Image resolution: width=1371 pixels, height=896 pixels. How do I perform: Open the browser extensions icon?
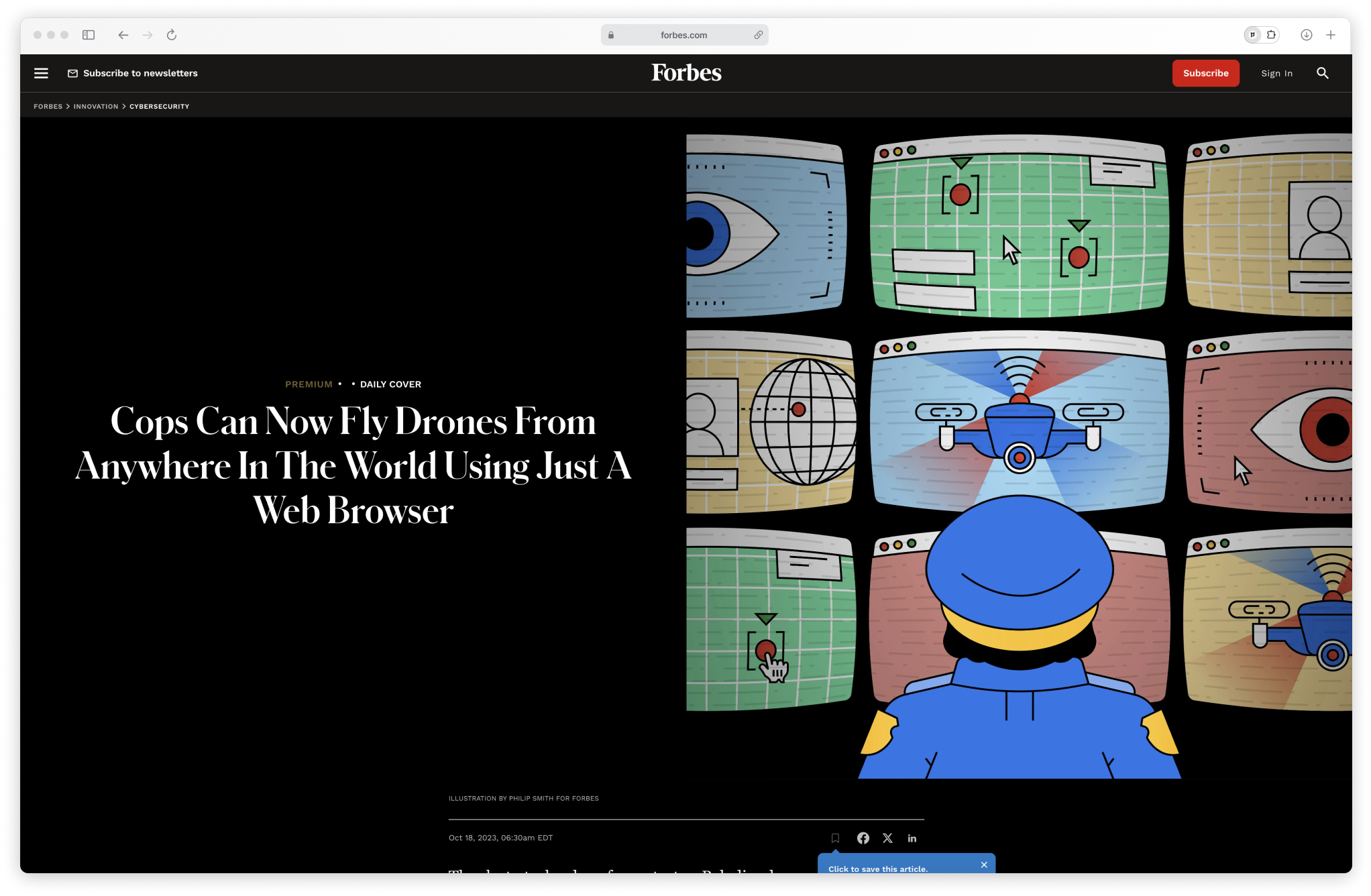click(x=1271, y=35)
